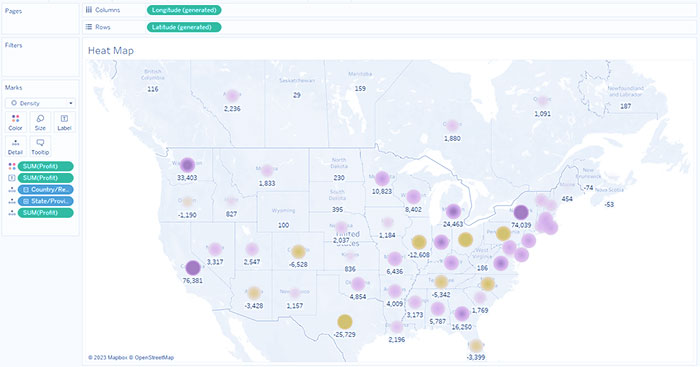Select the Nevada mark labeled 3,317
The height and width of the screenshot is (367, 700).
(215, 249)
